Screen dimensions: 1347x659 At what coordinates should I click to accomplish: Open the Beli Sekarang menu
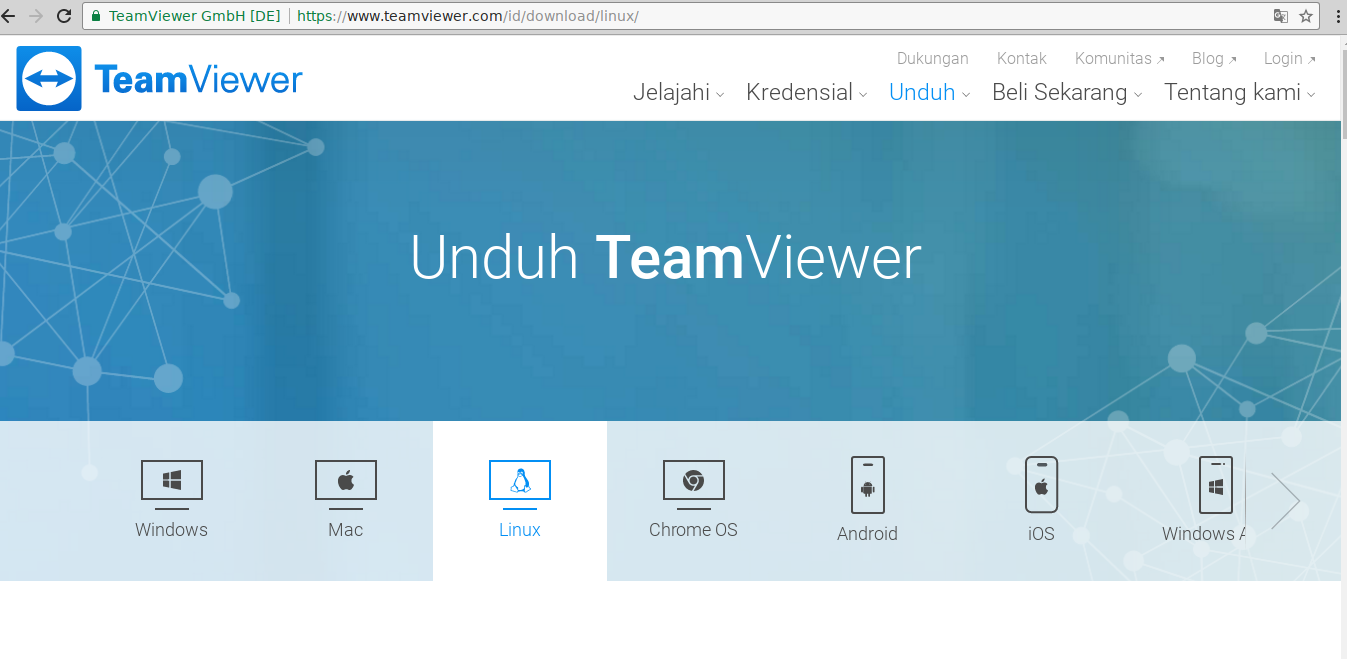pos(1060,92)
